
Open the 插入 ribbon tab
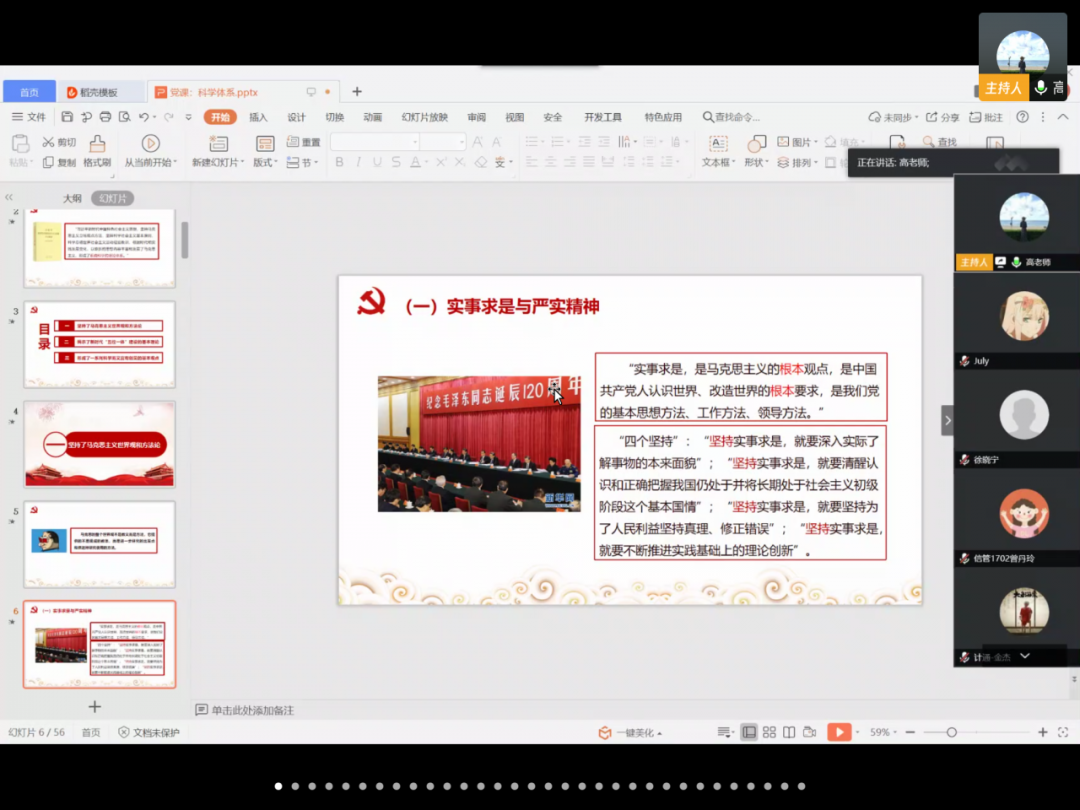pos(258,117)
